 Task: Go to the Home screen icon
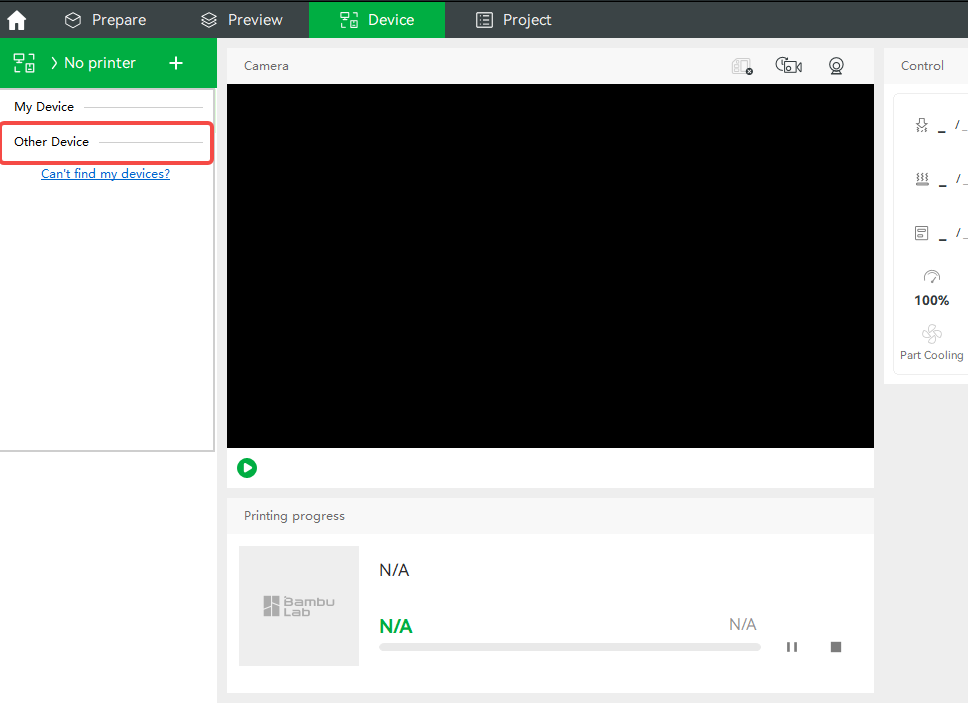coord(17,20)
